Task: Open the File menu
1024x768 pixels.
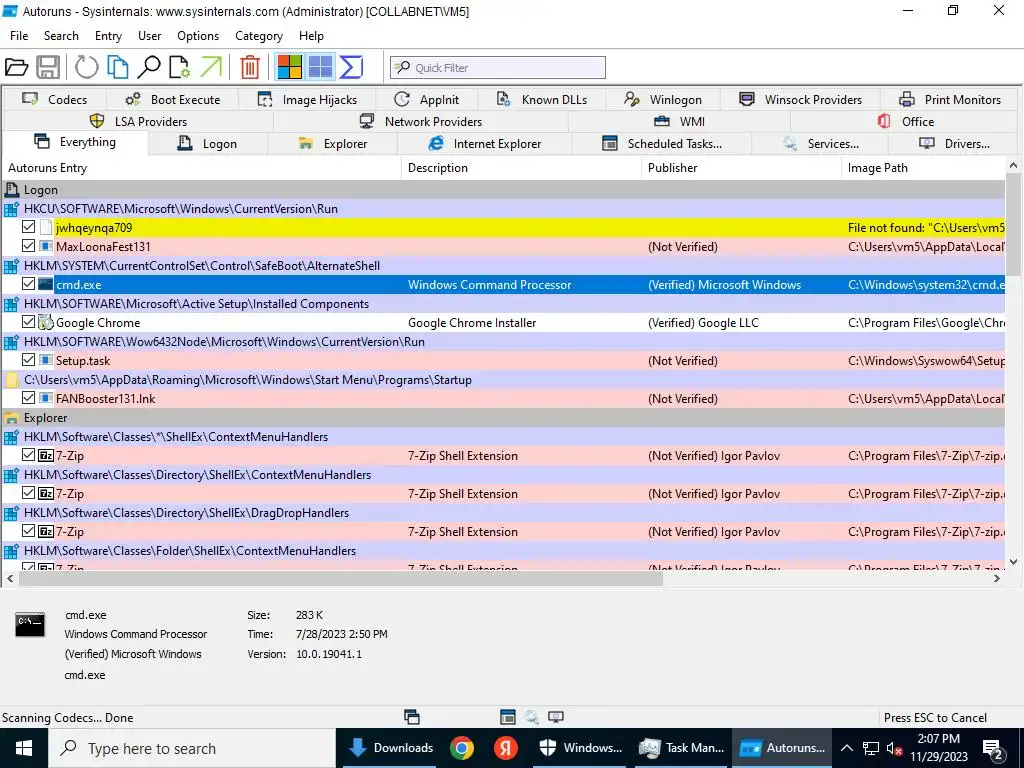Action: (x=19, y=36)
